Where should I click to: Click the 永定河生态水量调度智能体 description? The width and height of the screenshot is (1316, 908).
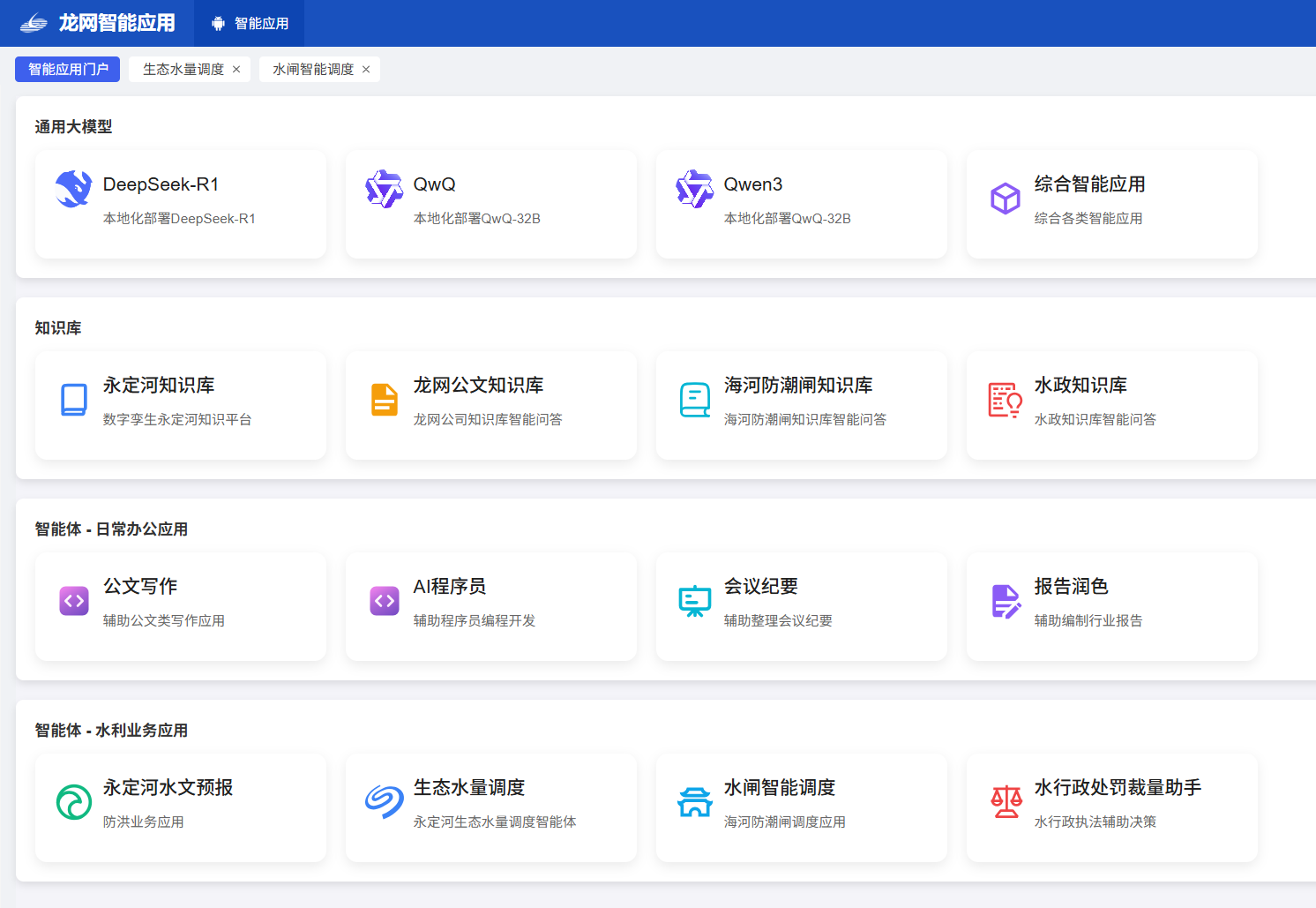click(x=495, y=822)
